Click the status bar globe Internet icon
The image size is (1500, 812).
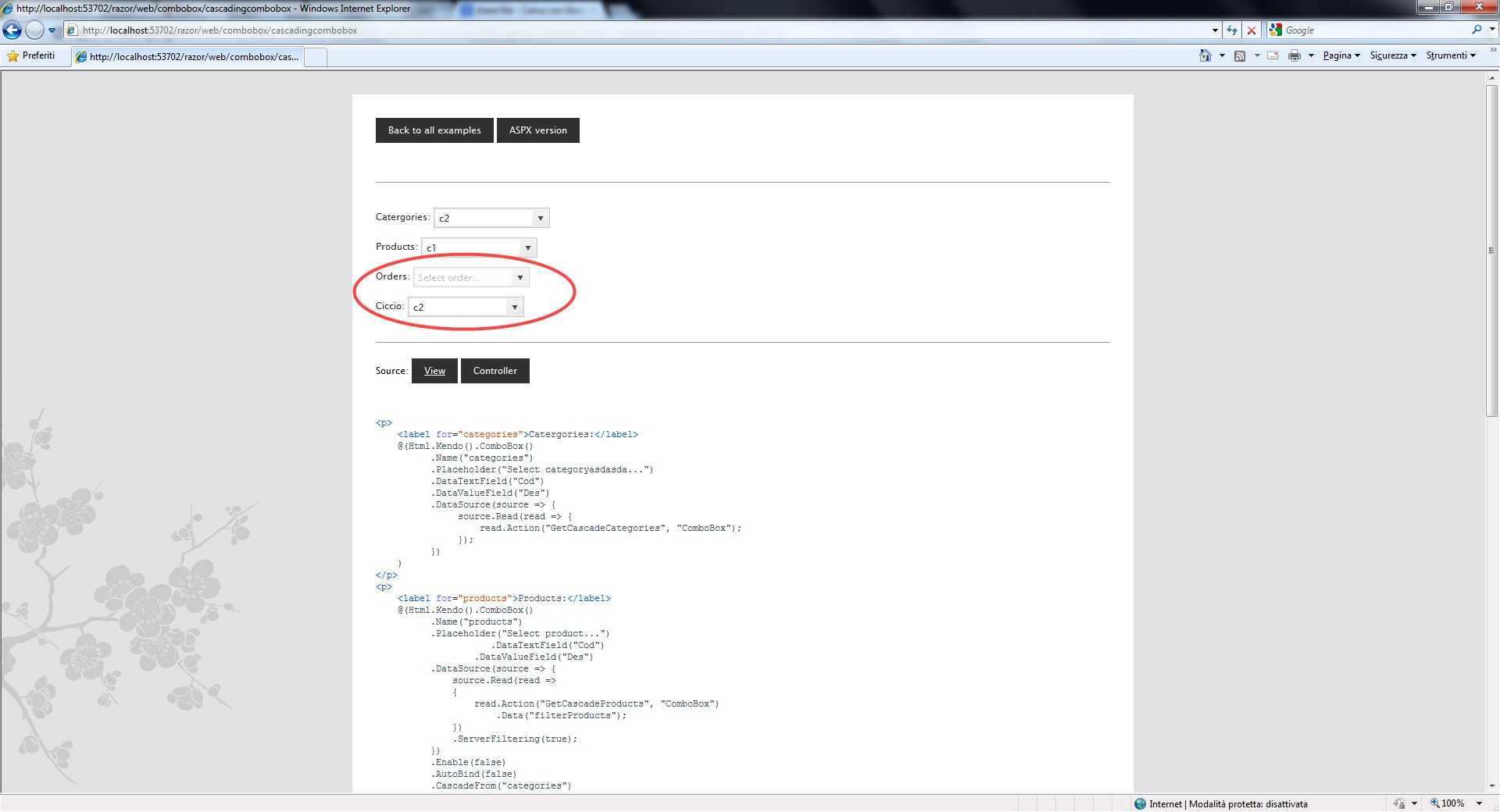[1141, 803]
